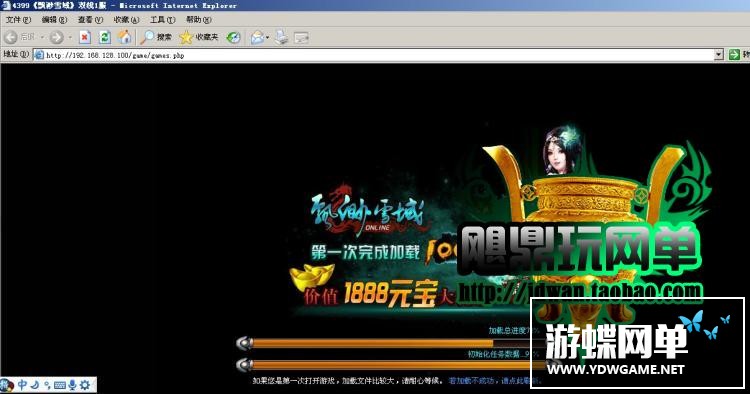
Task: Click the Print toolbar icon
Action: (x=281, y=37)
